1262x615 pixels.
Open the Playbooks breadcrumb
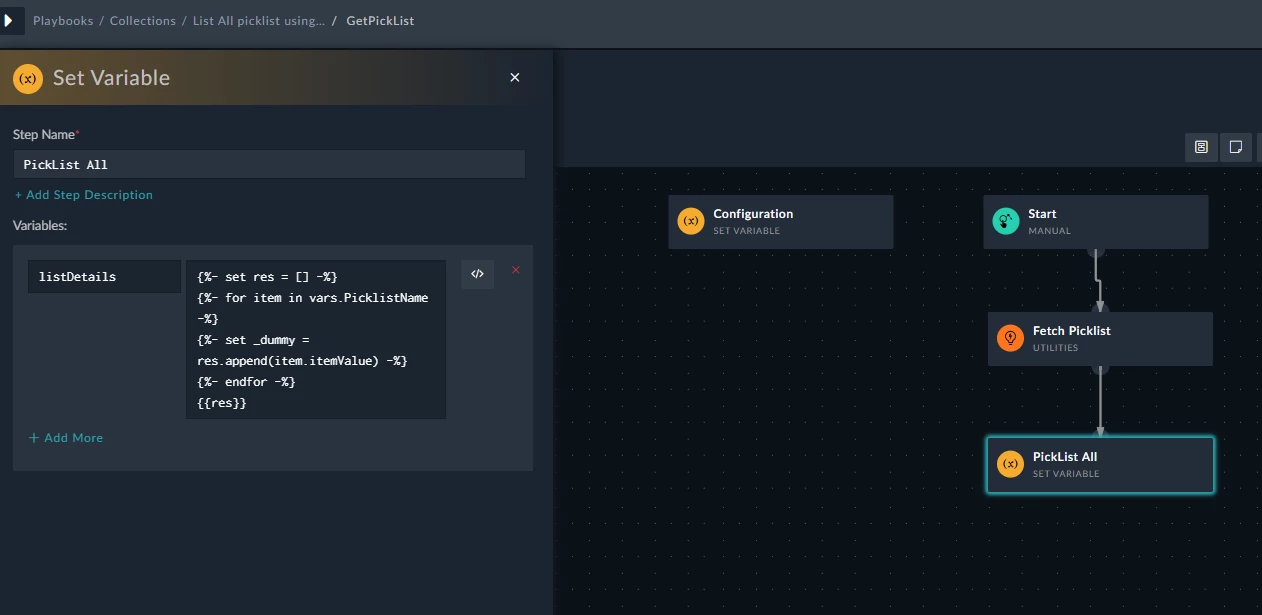(x=62, y=21)
